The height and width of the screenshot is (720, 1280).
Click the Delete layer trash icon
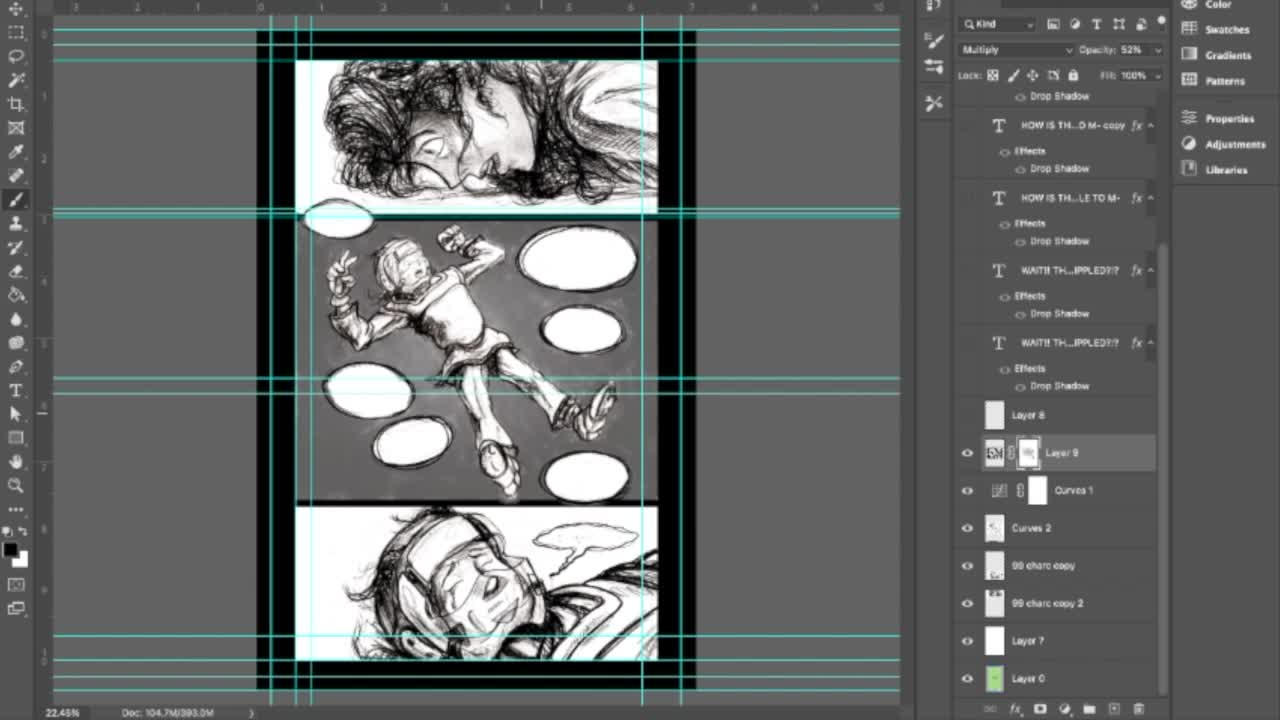coord(1139,709)
